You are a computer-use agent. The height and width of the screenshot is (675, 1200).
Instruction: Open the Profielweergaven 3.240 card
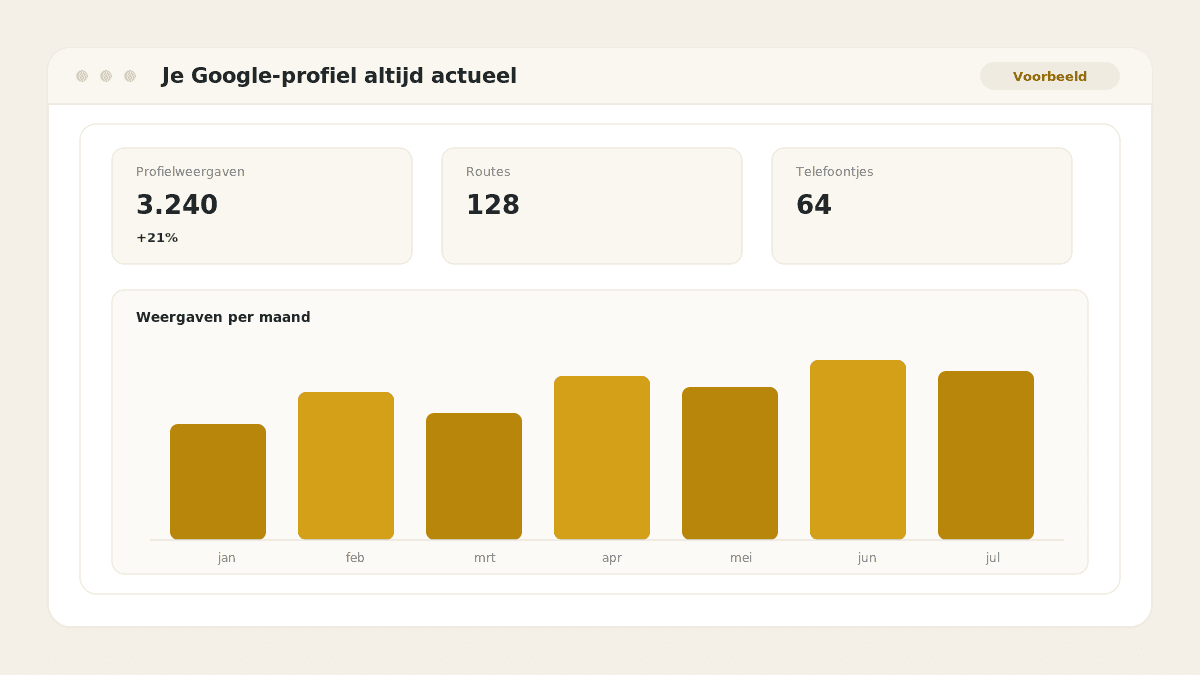262,206
